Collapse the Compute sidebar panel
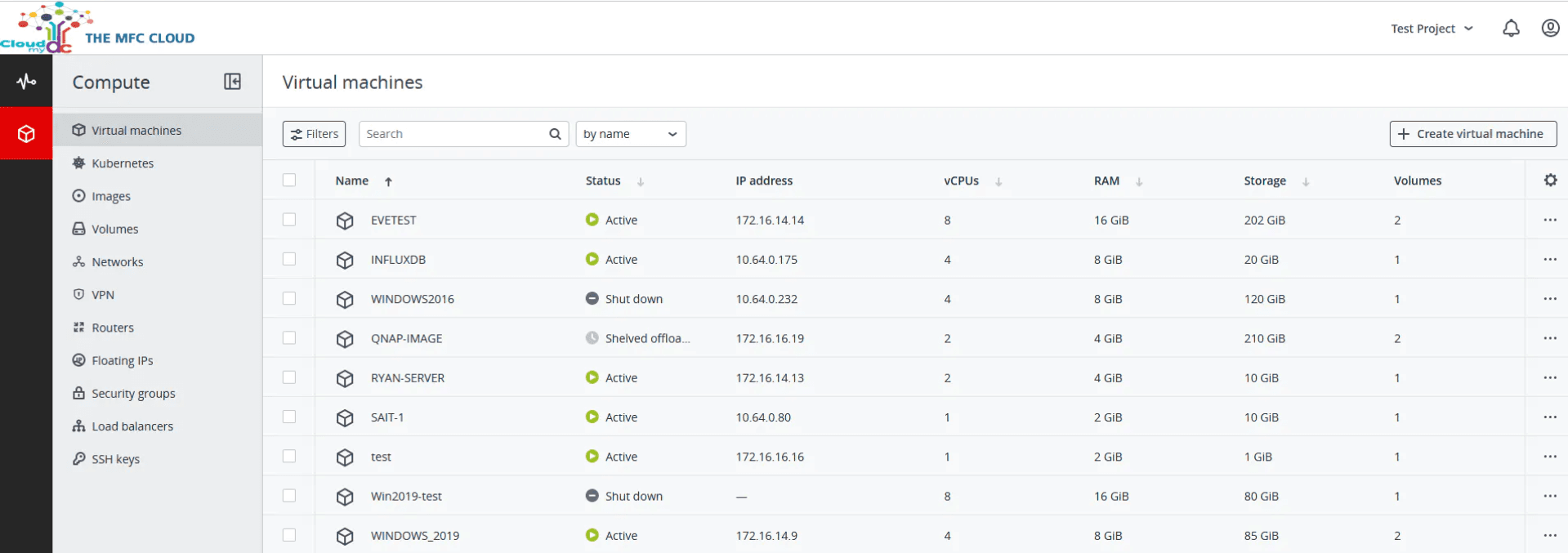Image resolution: width=1568 pixels, height=553 pixels. click(232, 82)
